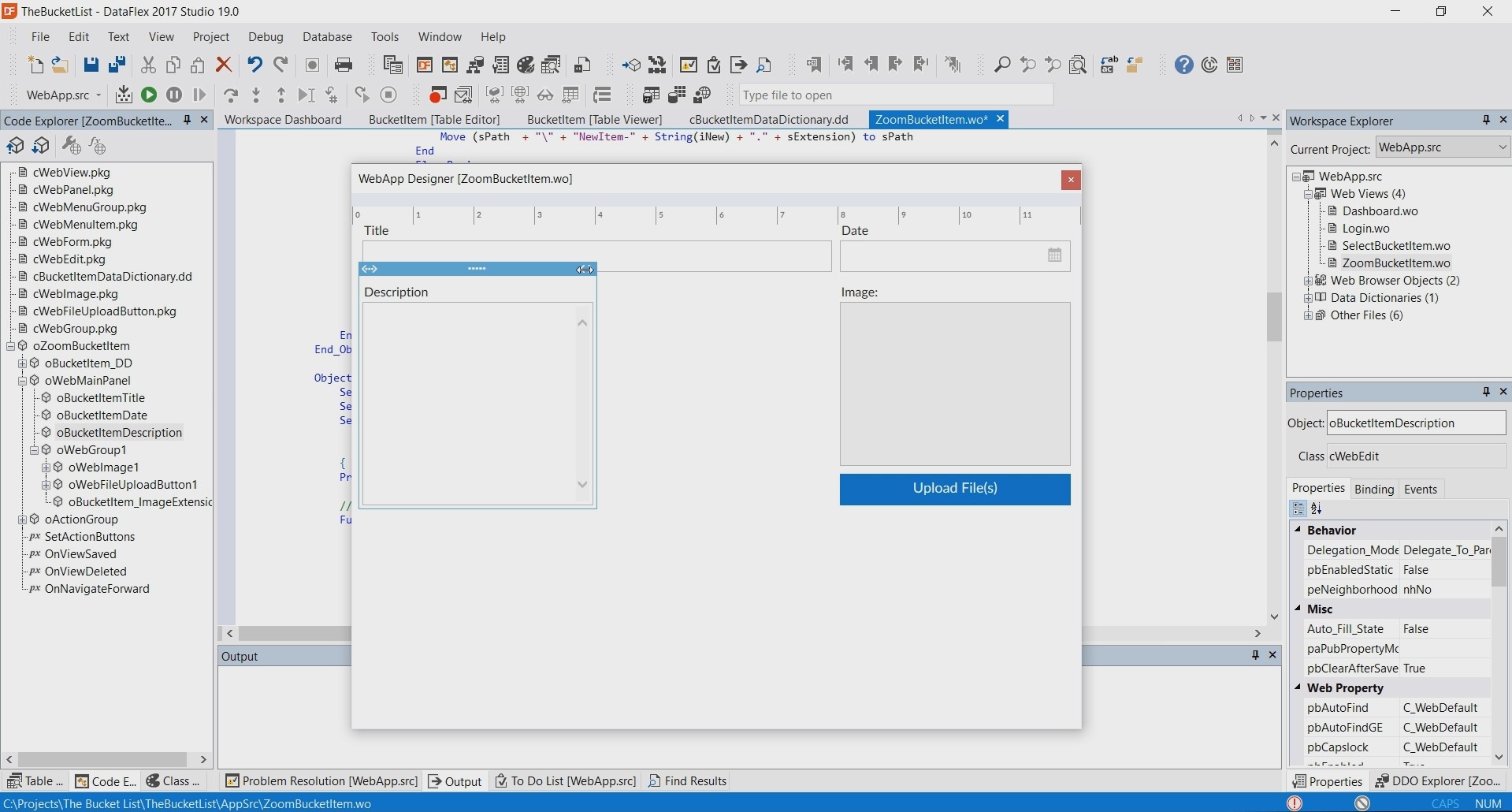This screenshot has width=1512, height=812.
Task: Expand the Data Dictionaries (1) node
Action: (1309, 298)
